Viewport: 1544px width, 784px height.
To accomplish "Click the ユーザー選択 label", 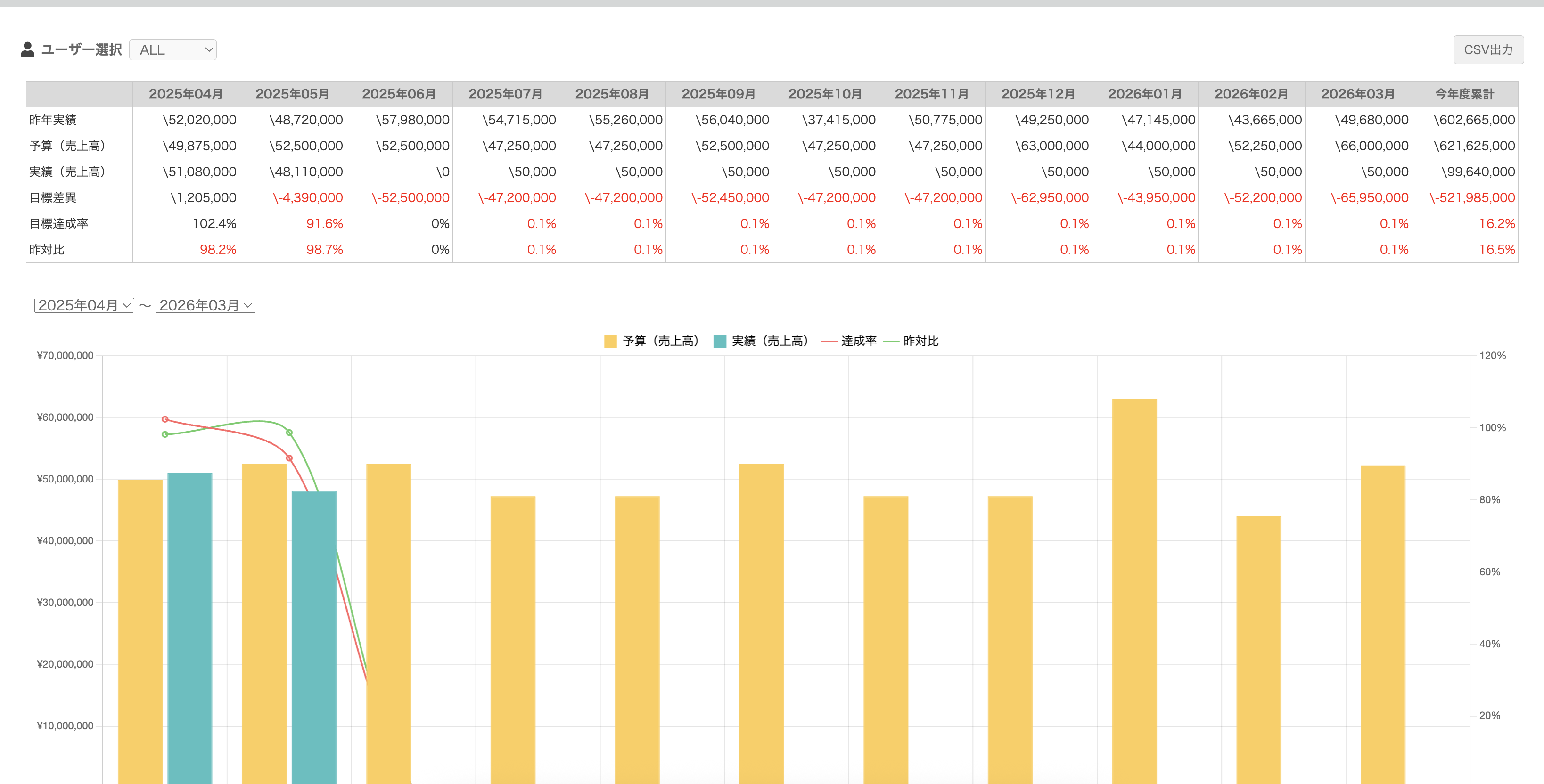I will (82, 50).
